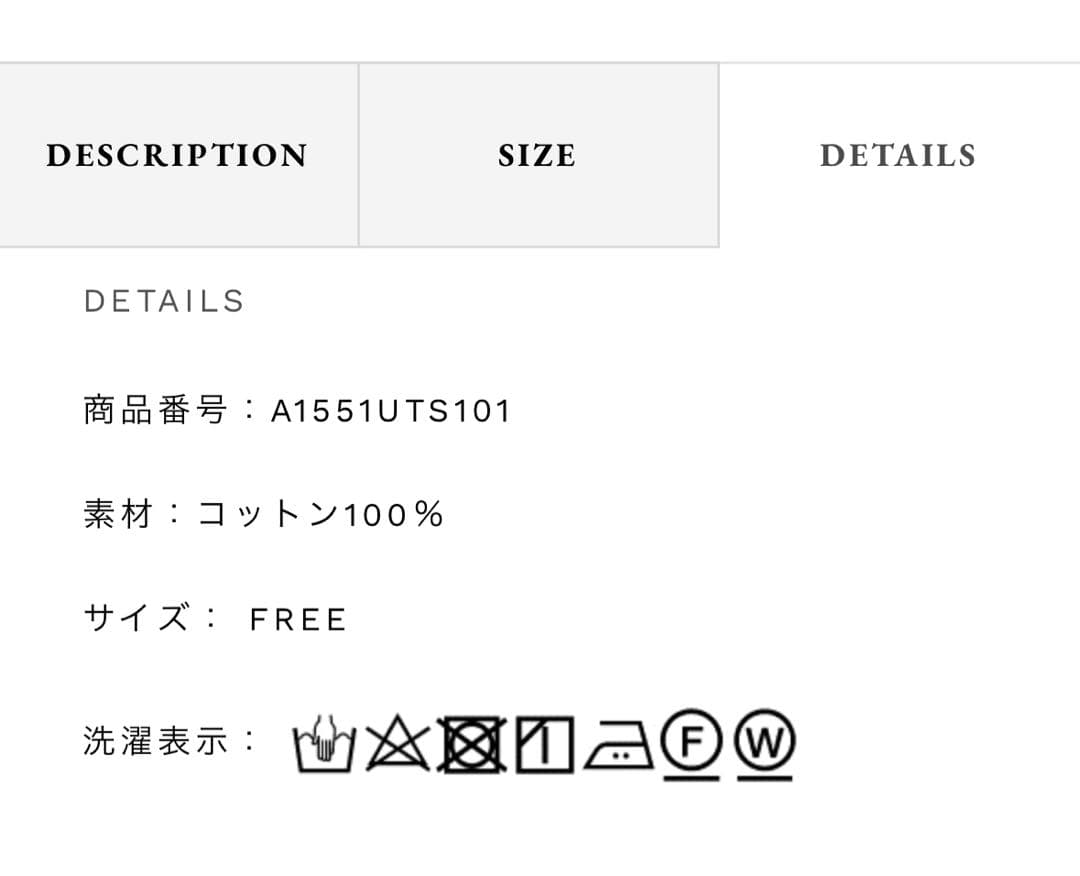This screenshot has height=876, width=1080.
Task: Click the hand wash laundry symbol
Action: pyautogui.click(x=323, y=745)
